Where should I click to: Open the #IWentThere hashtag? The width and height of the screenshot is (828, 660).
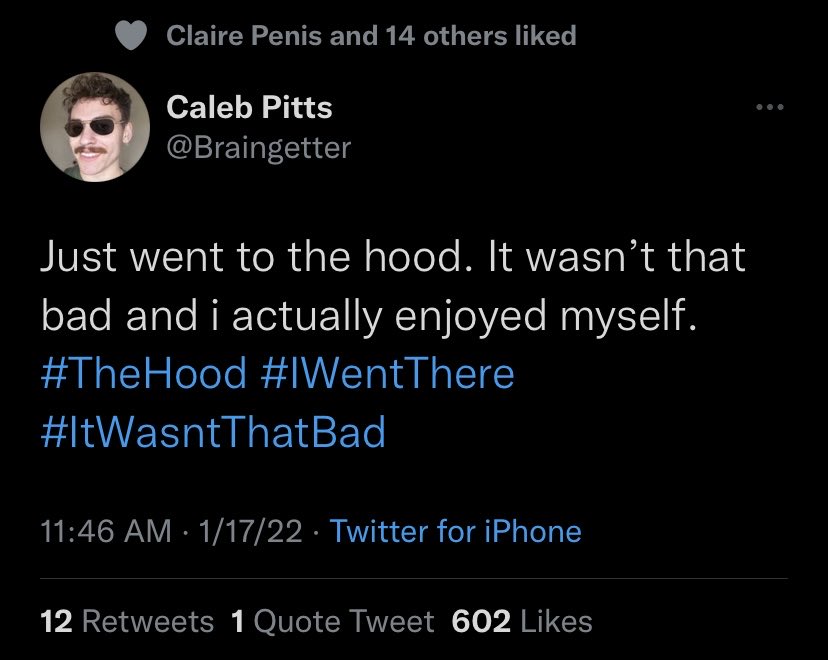pos(388,373)
